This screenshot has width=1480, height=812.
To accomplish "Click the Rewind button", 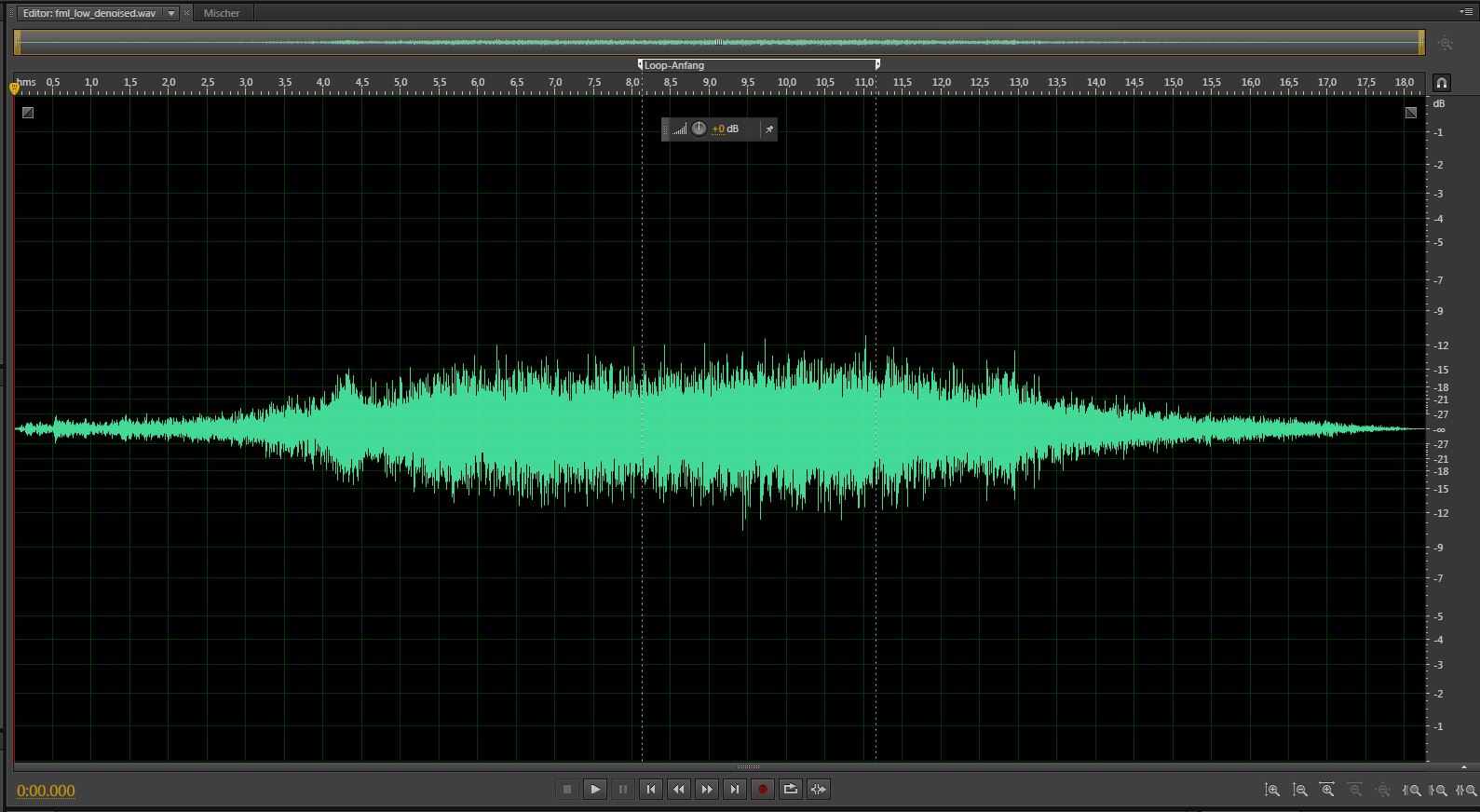I will pos(679,790).
